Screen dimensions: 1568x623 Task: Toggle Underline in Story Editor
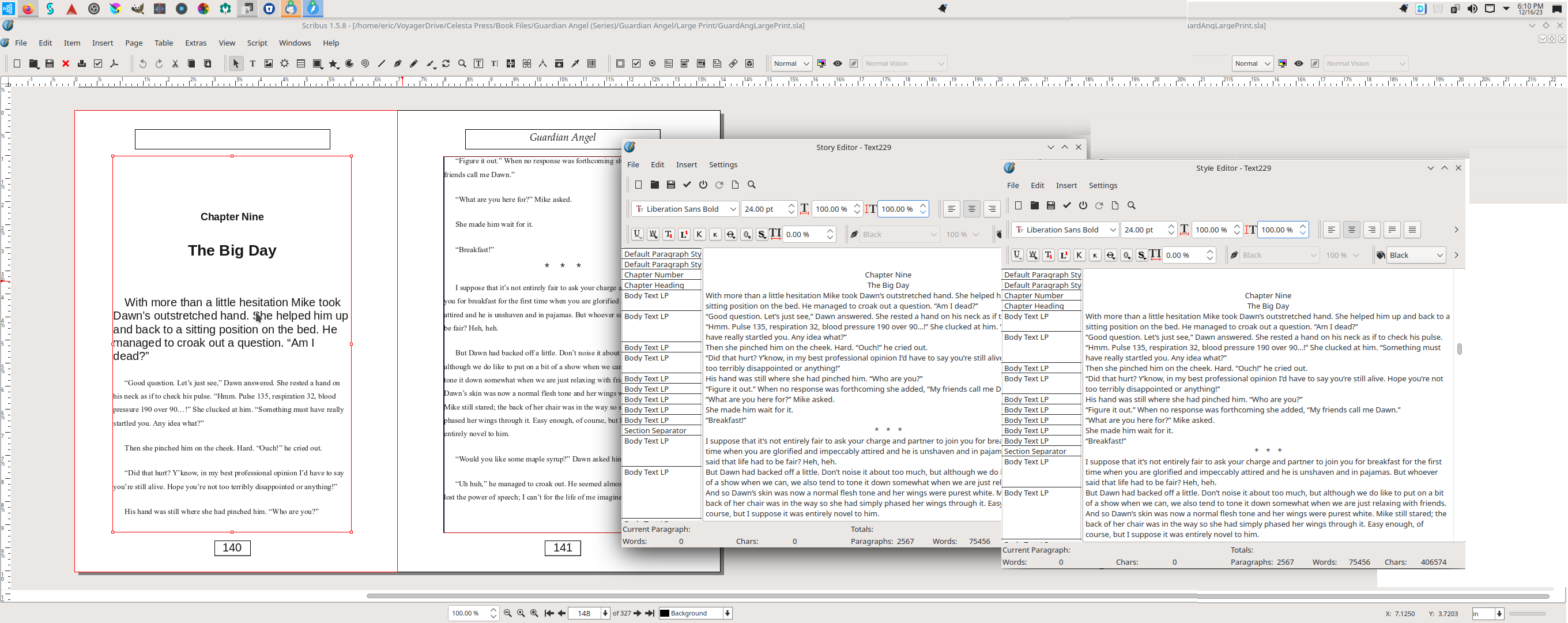pyautogui.click(x=638, y=234)
